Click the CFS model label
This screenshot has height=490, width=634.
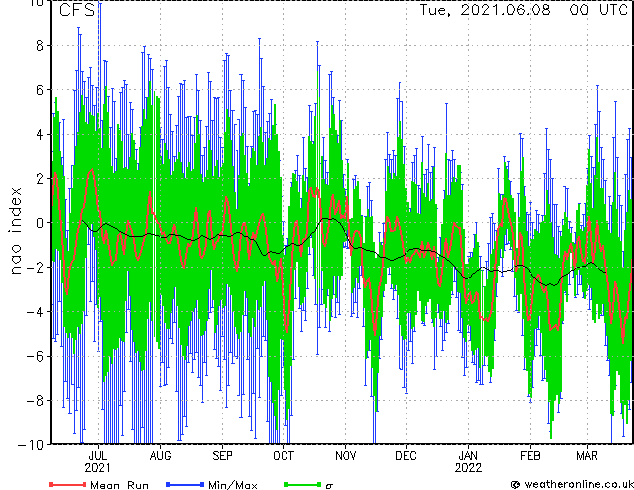77,10
